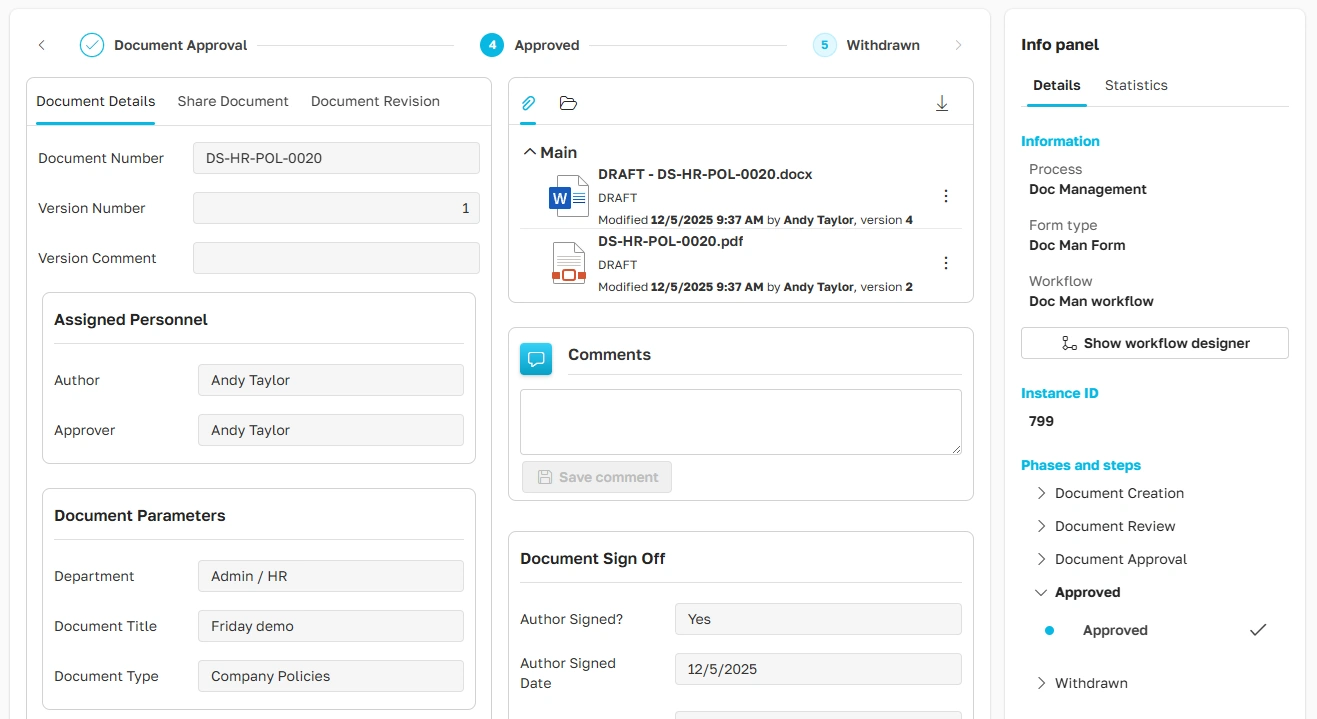Open the Word document DRAFT - DS-HR-POL-0020.docx
Screen dimensions: 1317x719
(705, 174)
